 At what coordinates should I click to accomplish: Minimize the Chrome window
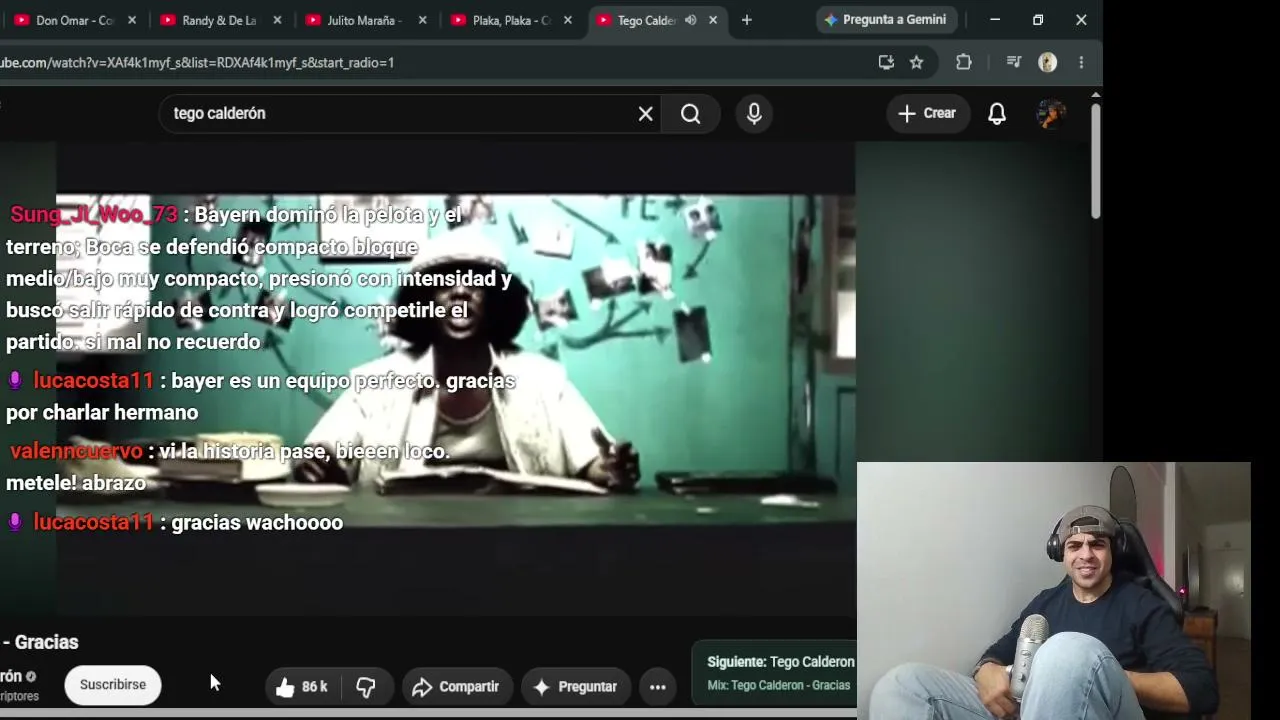[x=995, y=20]
